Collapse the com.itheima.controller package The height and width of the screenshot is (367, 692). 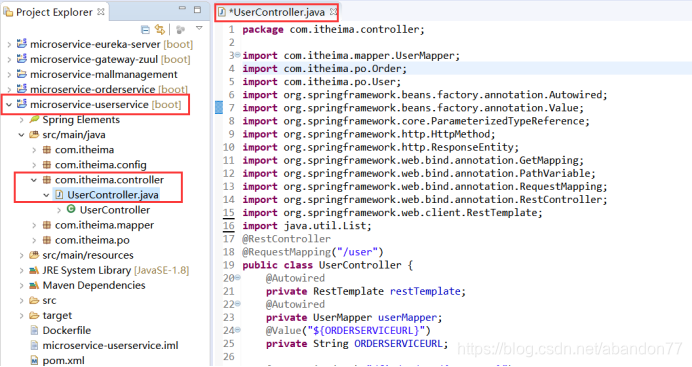34,180
